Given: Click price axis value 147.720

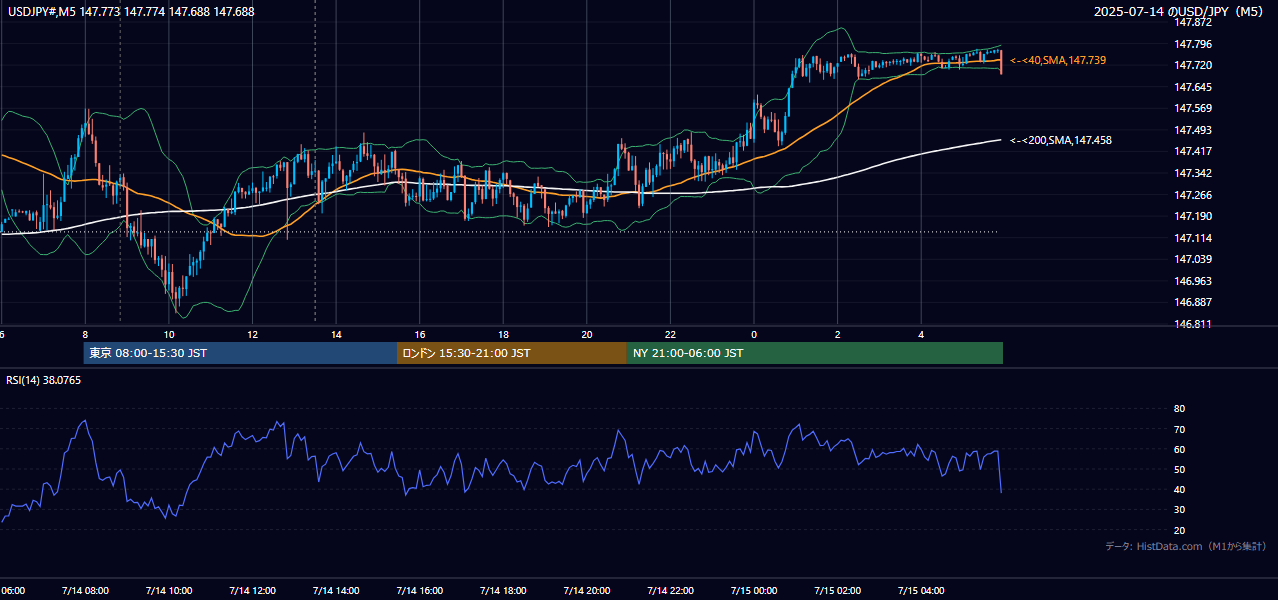Looking at the screenshot, I should click(x=1194, y=65).
